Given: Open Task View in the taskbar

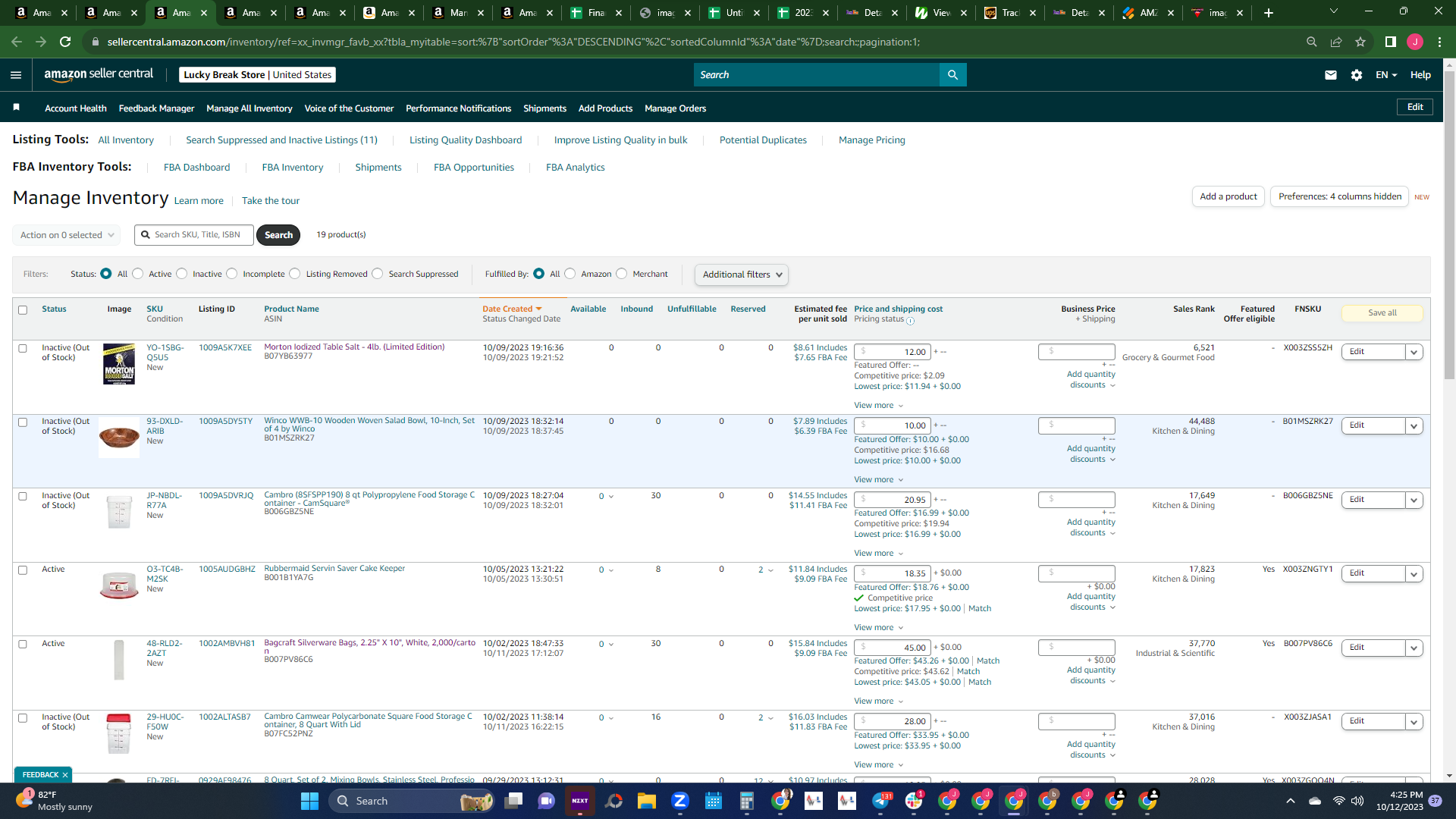Looking at the screenshot, I should [514, 801].
